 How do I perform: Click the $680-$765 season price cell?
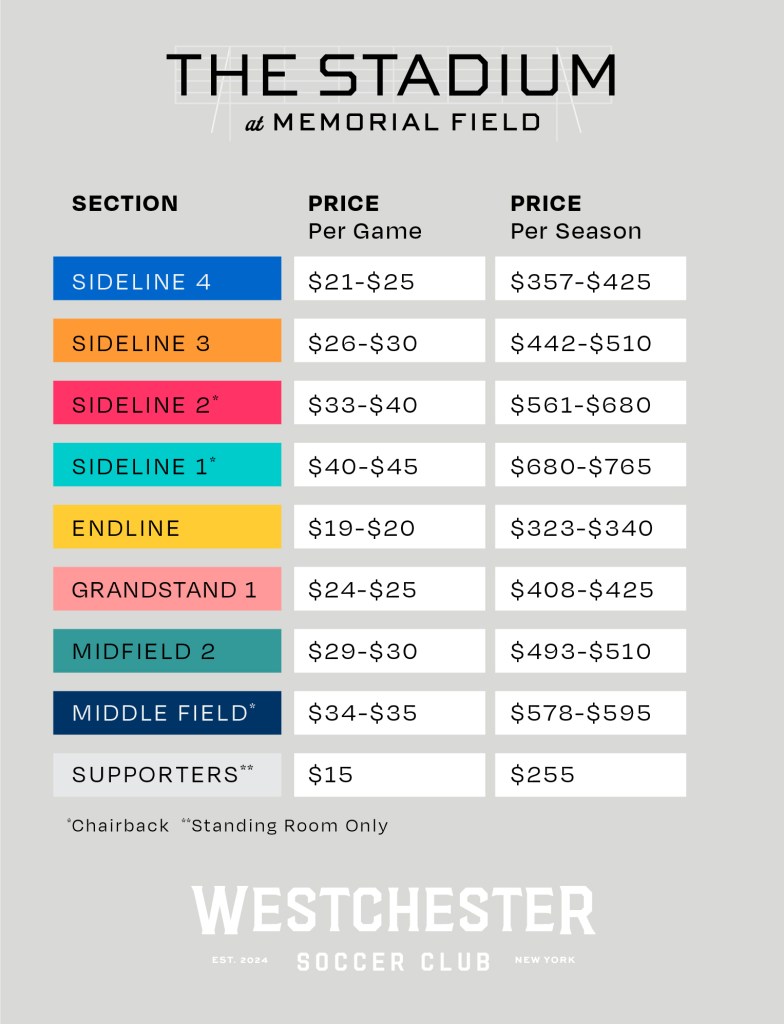(x=591, y=464)
